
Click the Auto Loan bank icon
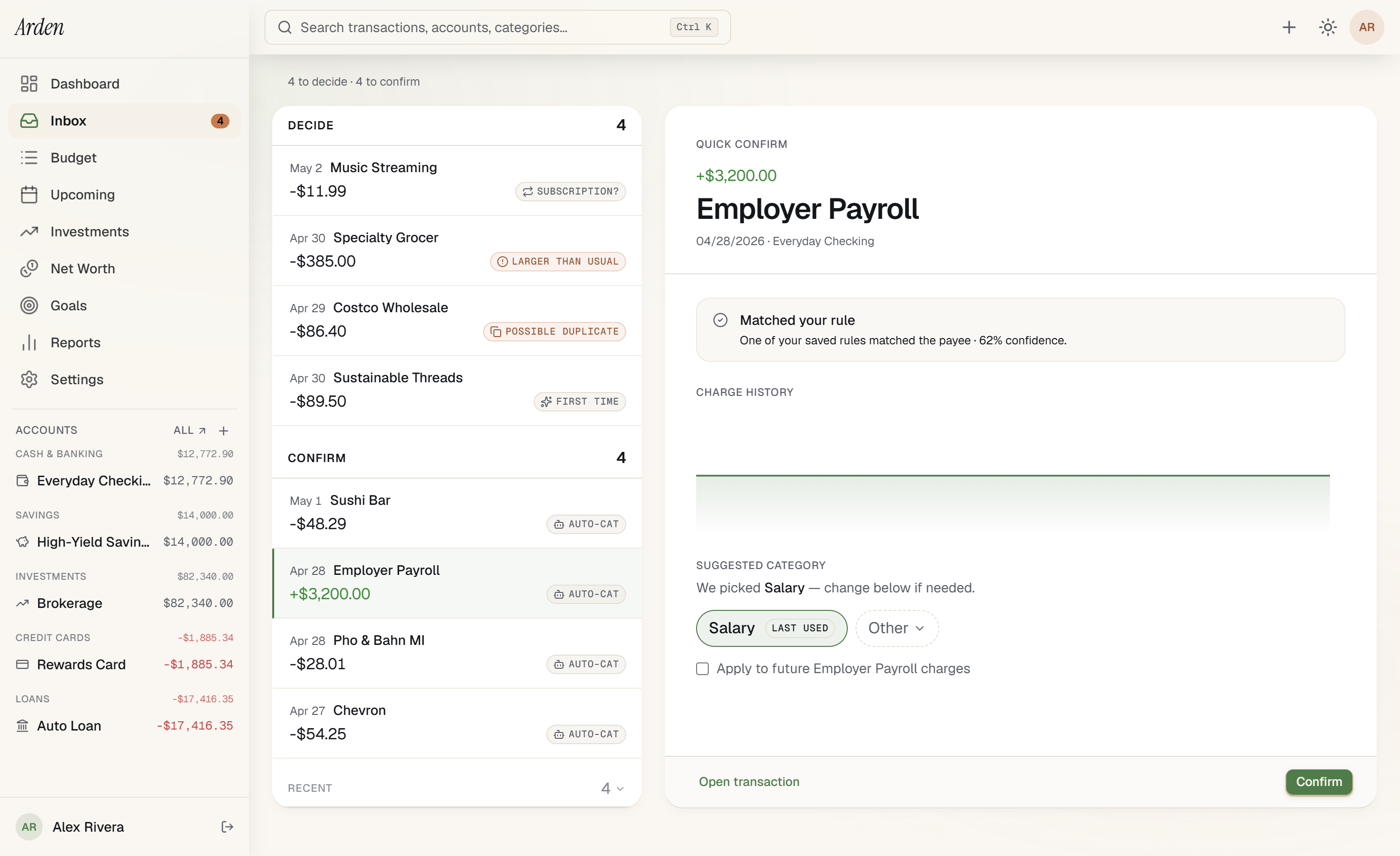pyautogui.click(x=22, y=726)
